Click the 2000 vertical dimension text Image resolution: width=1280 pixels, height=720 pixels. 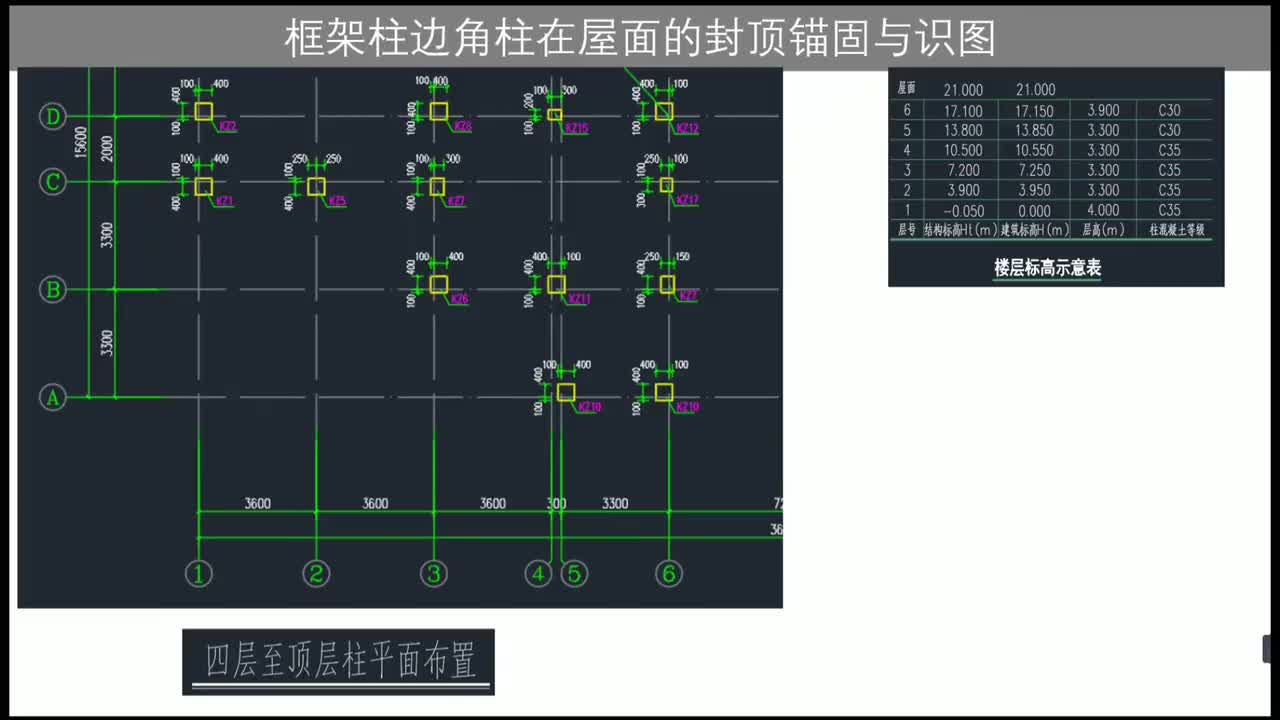107,148
